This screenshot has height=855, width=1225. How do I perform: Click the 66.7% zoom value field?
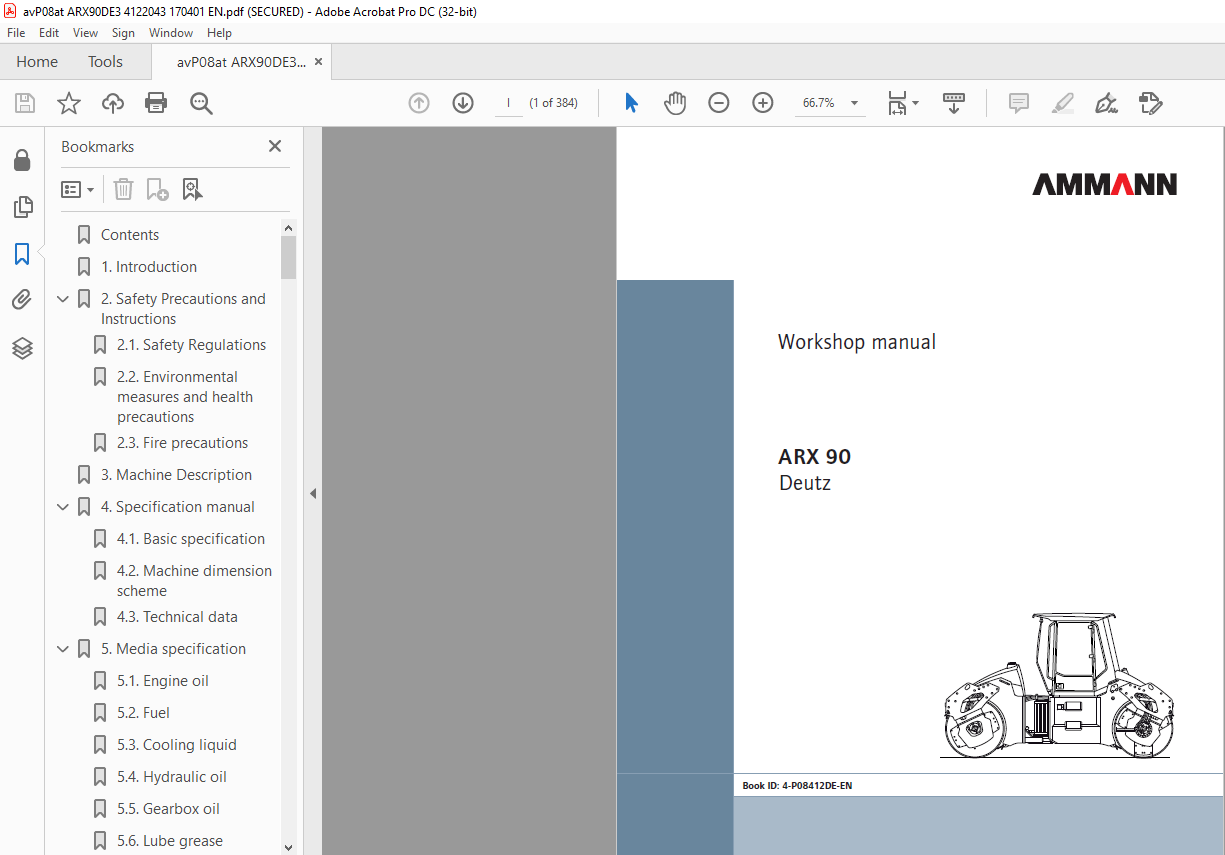click(819, 103)
